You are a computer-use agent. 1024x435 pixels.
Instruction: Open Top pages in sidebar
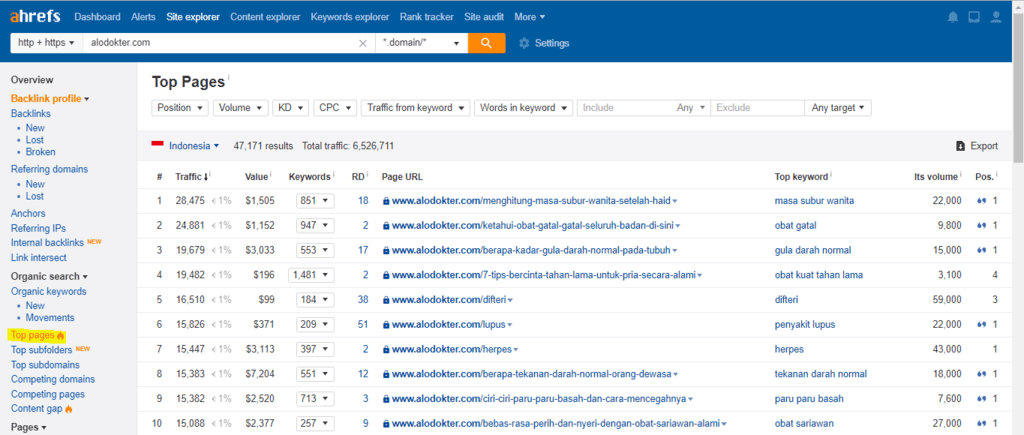point(33,336)
